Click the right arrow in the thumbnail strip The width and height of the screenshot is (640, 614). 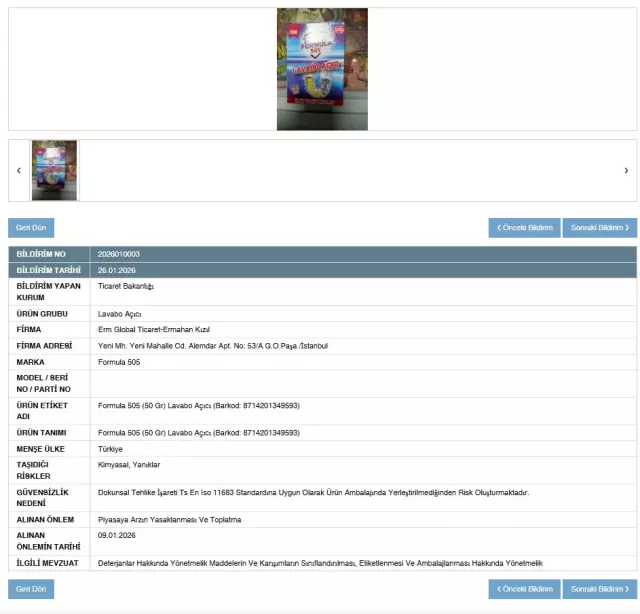(626, 171)
